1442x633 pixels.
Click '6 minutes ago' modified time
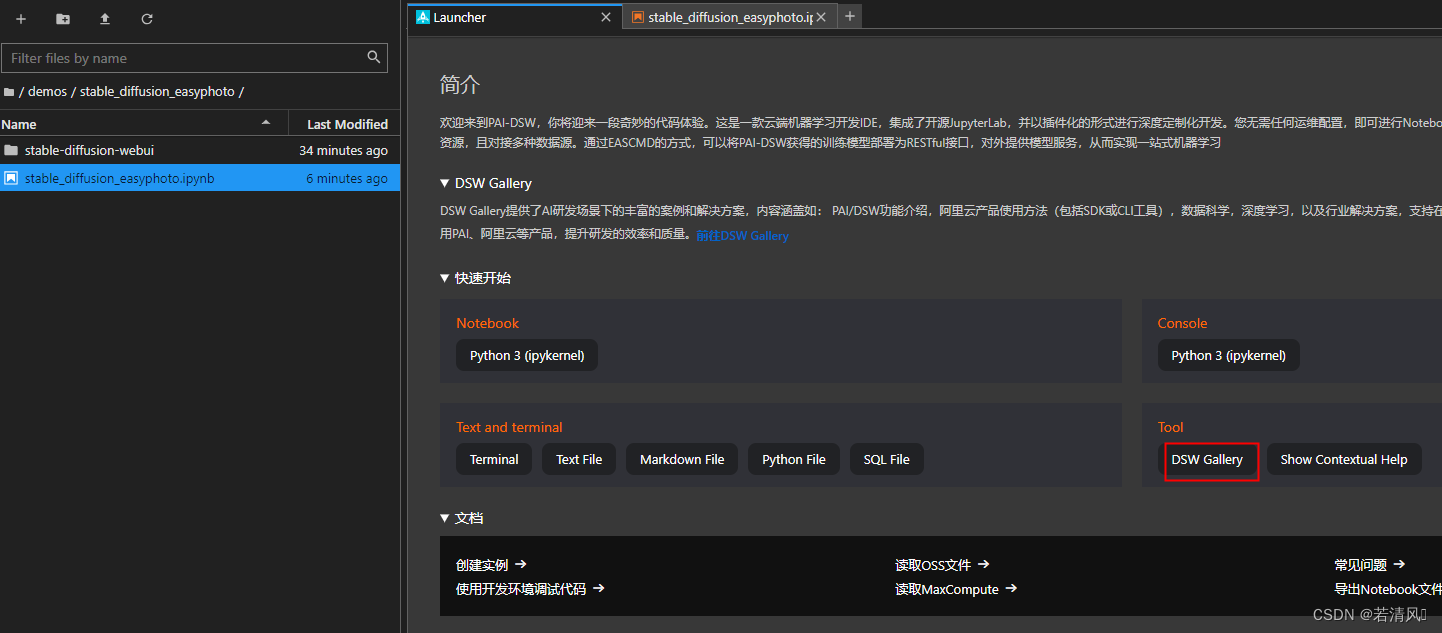point(347,178)
